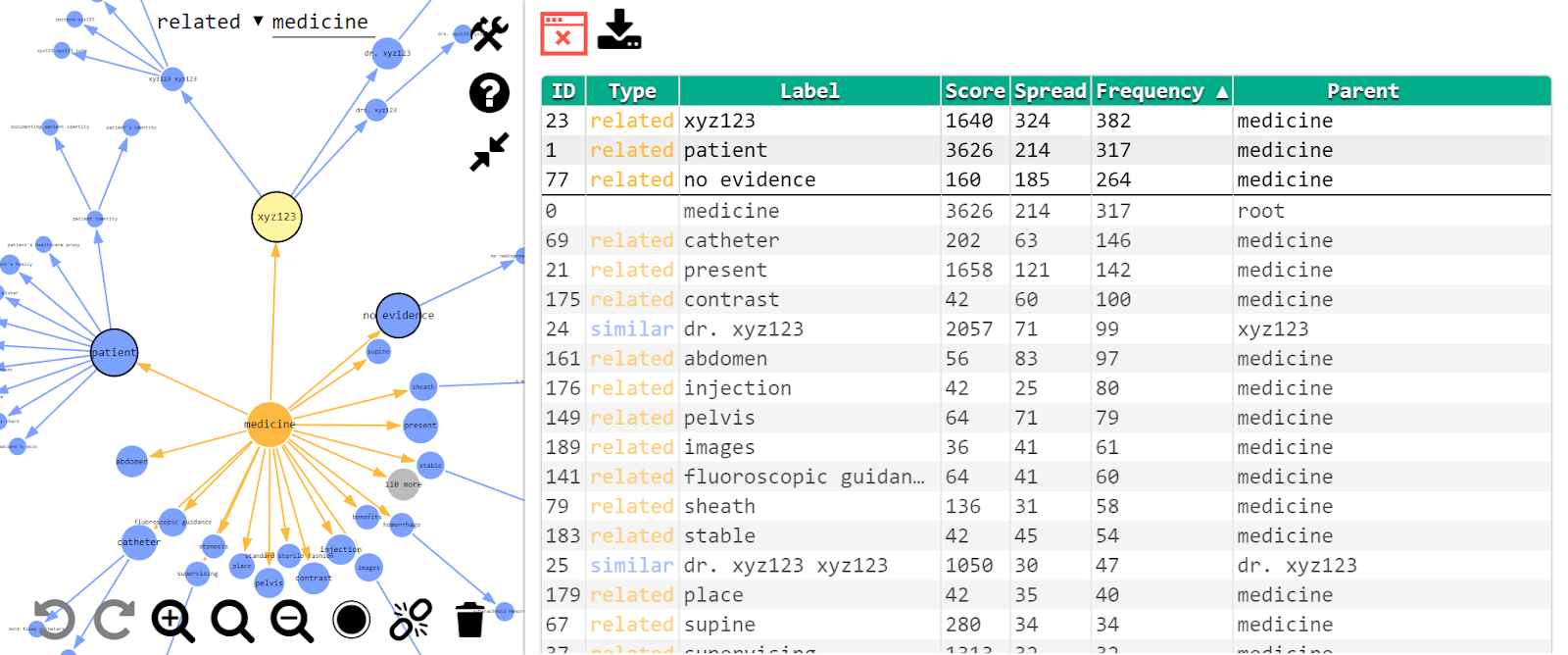Image resolution: width=1568 pixels, height=655 pixels.
Task: Sort table by Label column
Action: point(809,91)
